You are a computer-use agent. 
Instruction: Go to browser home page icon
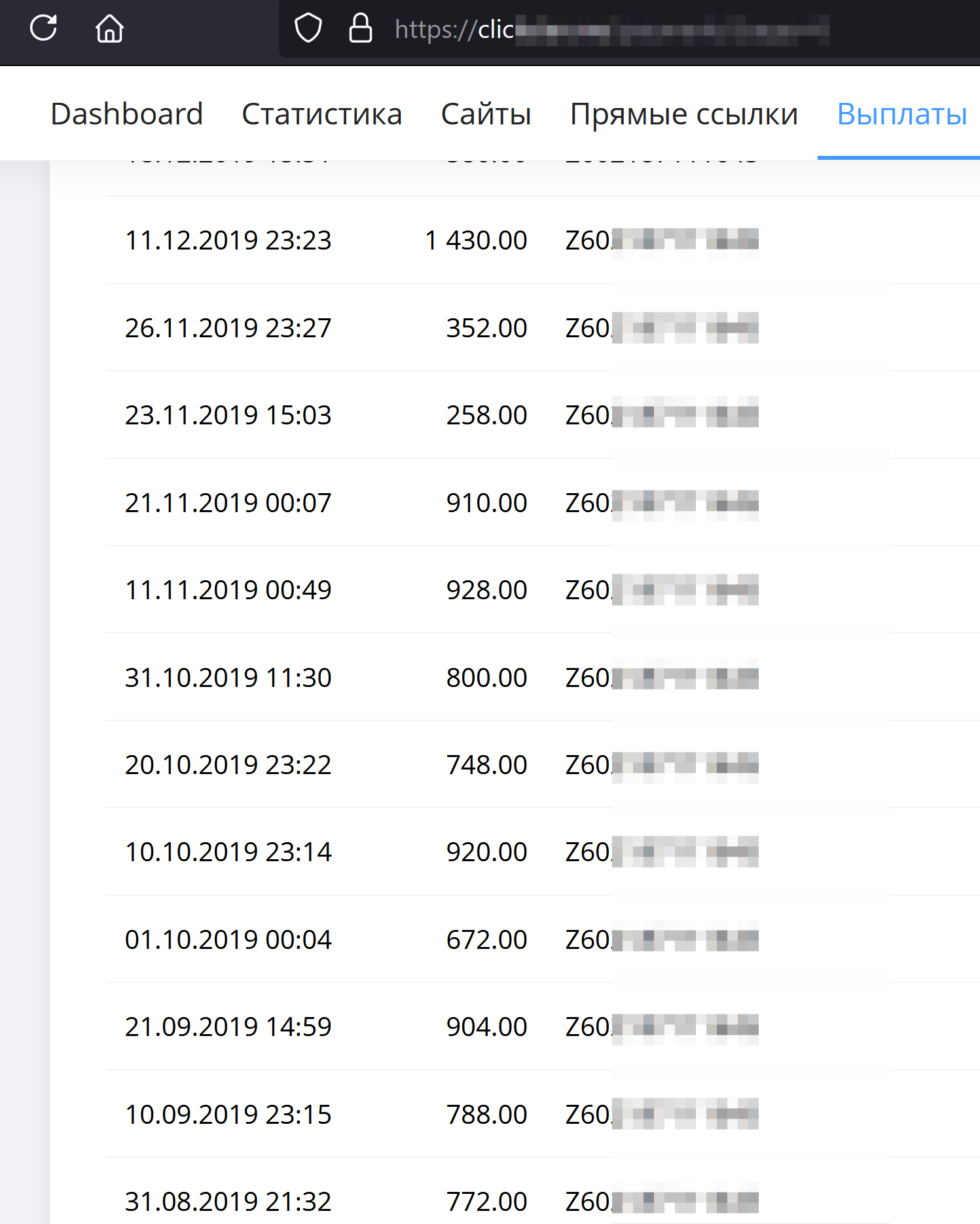pos(109,29)
